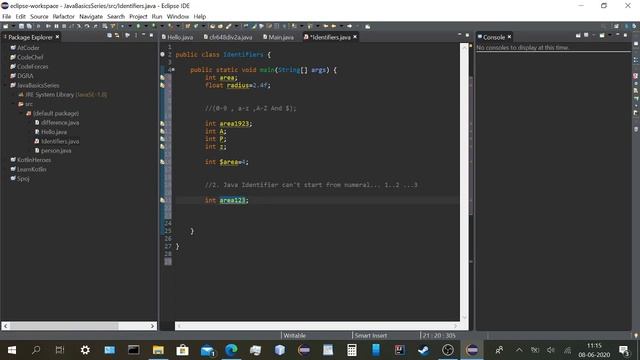Collapse the main method folding toggle
This screenshot has height=360, width=640.
click(x=173, y=70)
